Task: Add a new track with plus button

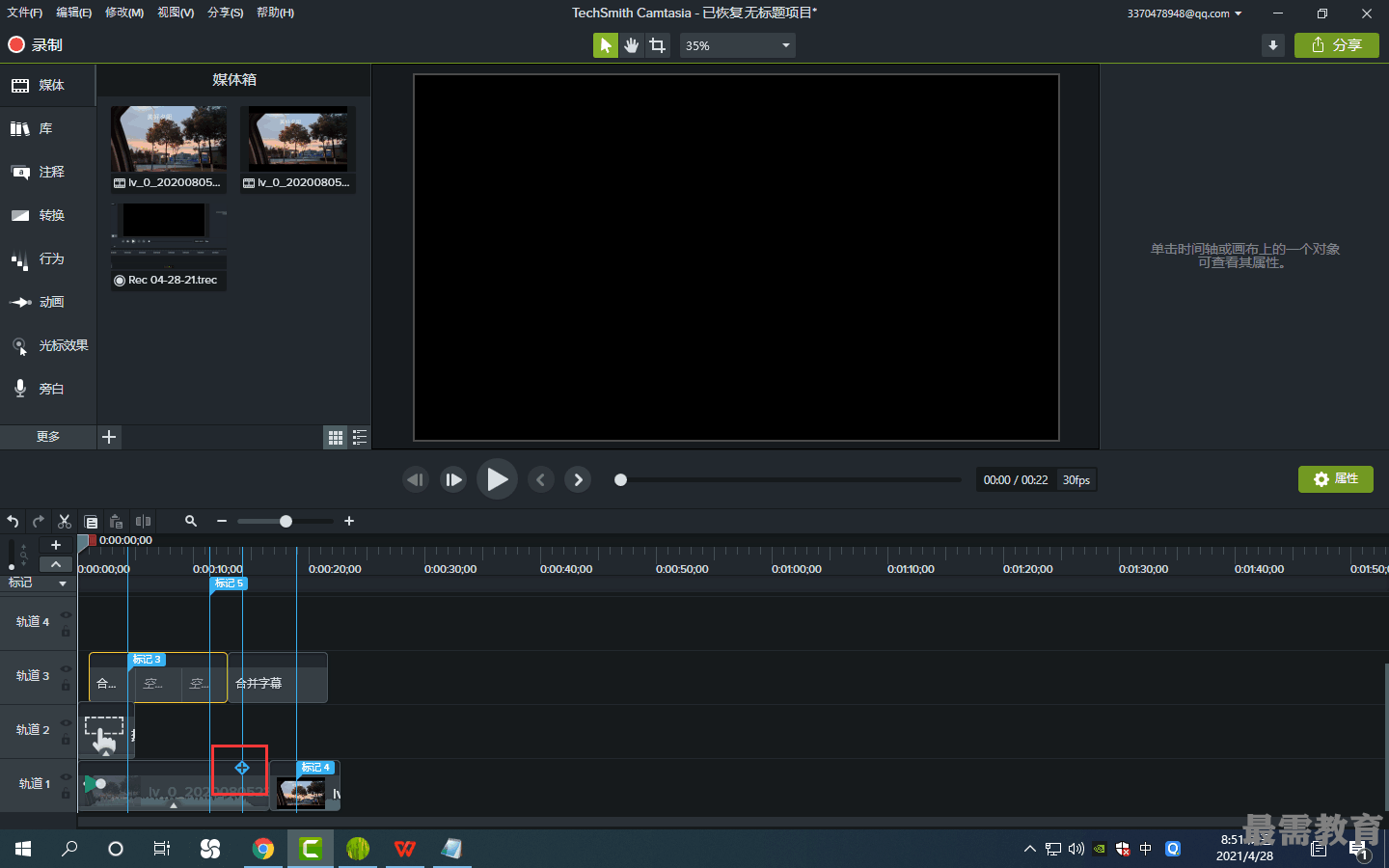Action: pos(56,545)
